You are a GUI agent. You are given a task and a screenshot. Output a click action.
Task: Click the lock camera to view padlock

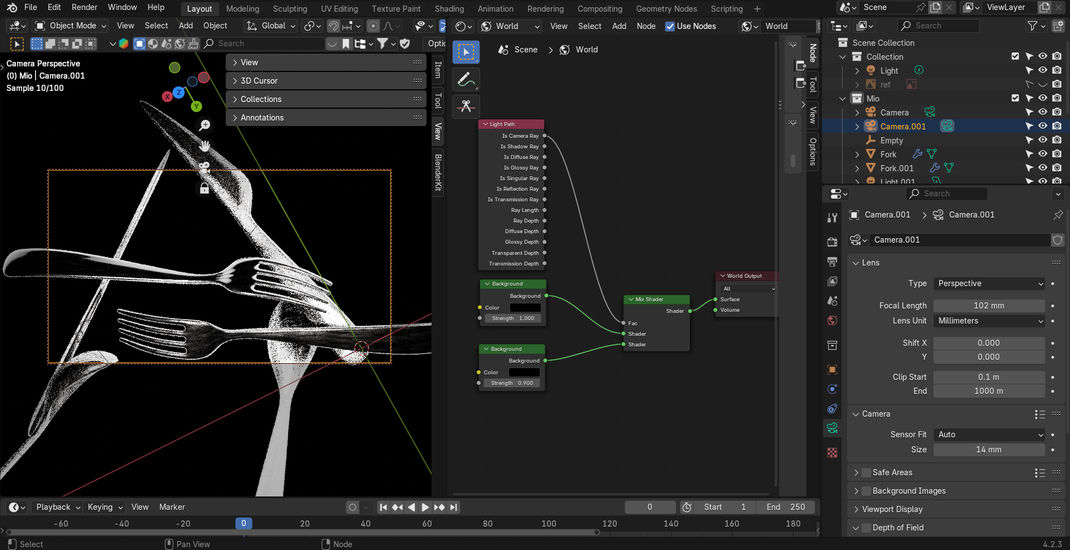pos(204,188)
